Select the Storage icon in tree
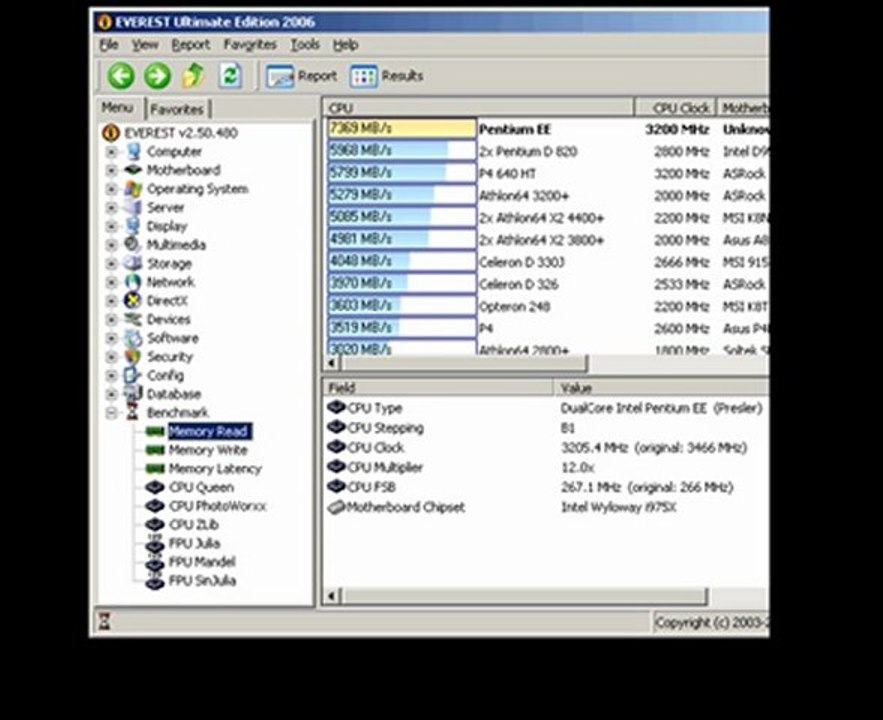 (x=133, y=263)
